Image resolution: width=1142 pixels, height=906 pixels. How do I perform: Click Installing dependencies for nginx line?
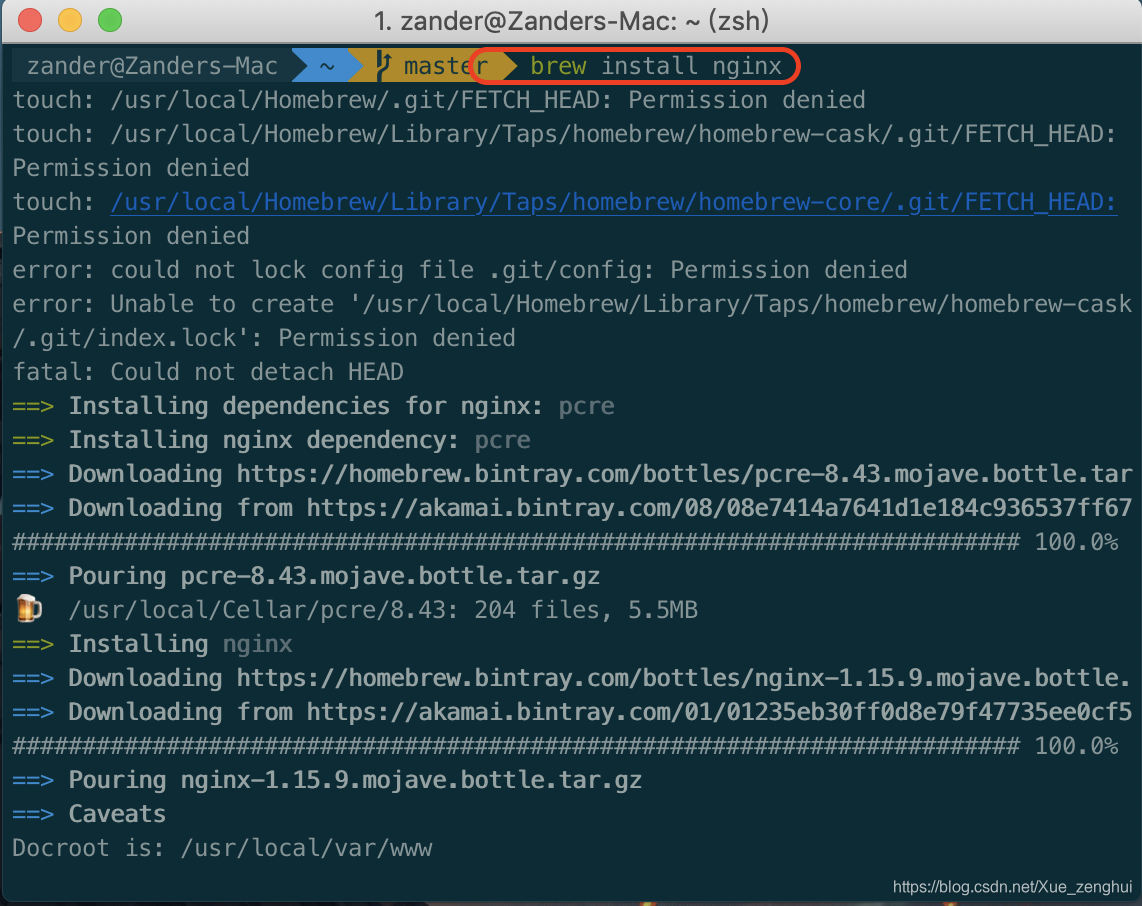click(x=314, y=406)
